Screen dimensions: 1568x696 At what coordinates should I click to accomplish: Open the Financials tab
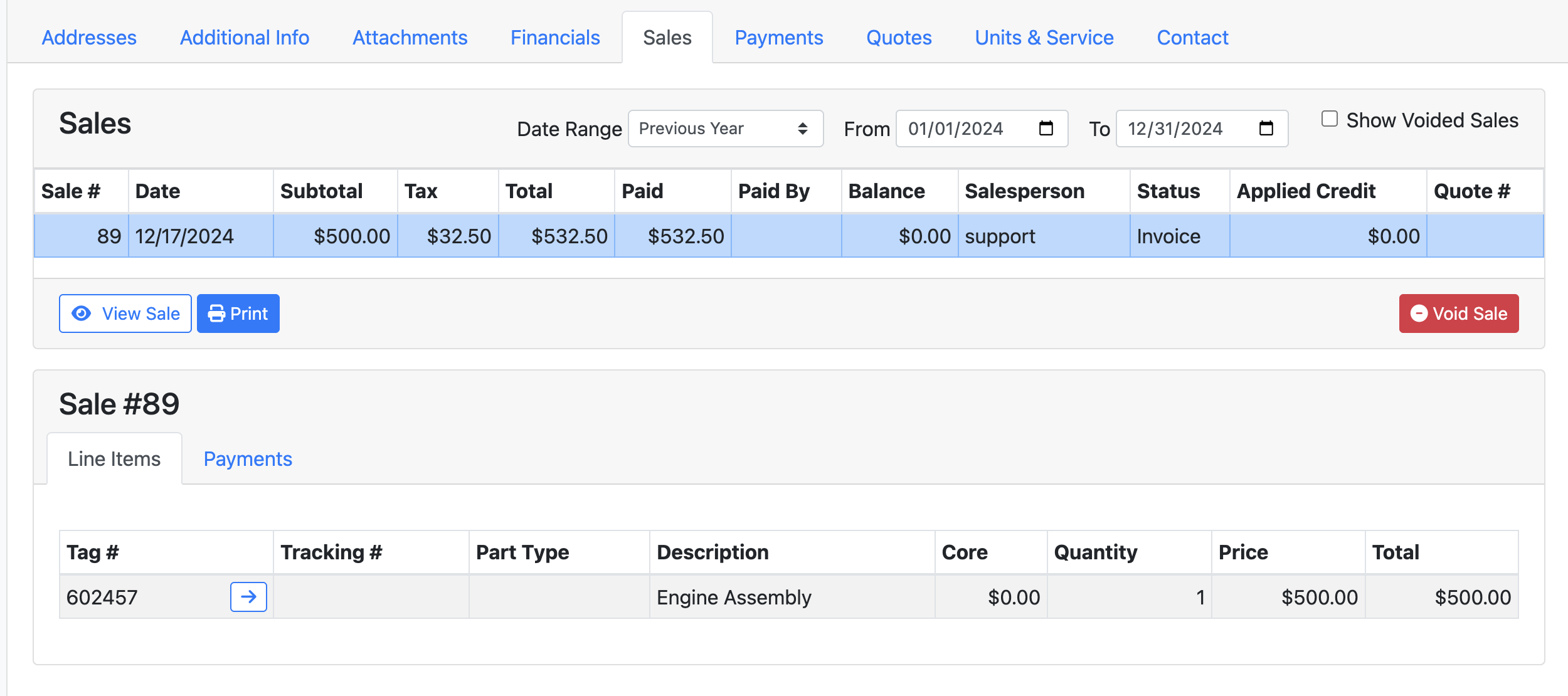click(x=554, y=38)
